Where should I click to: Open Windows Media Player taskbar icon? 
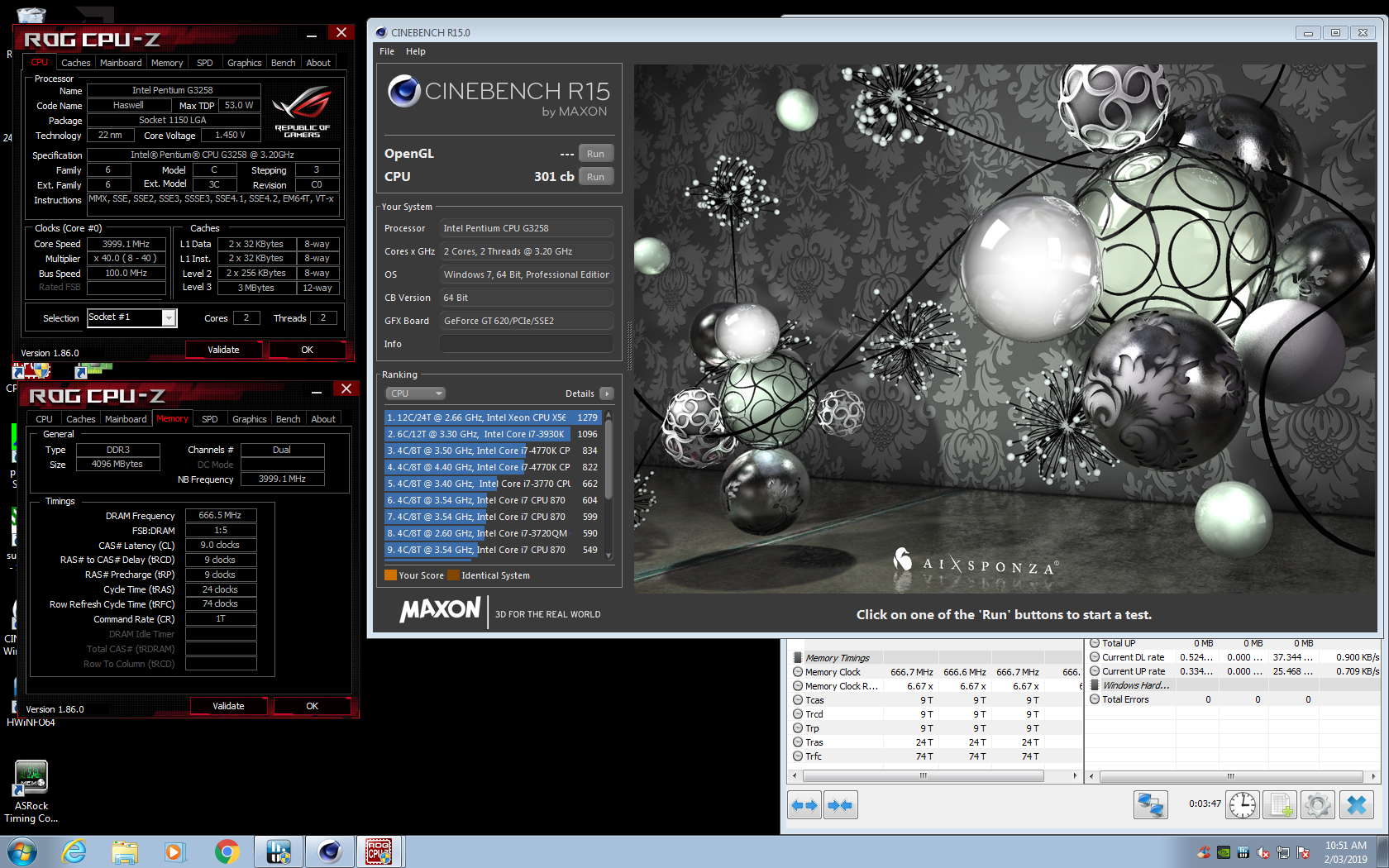174,851
